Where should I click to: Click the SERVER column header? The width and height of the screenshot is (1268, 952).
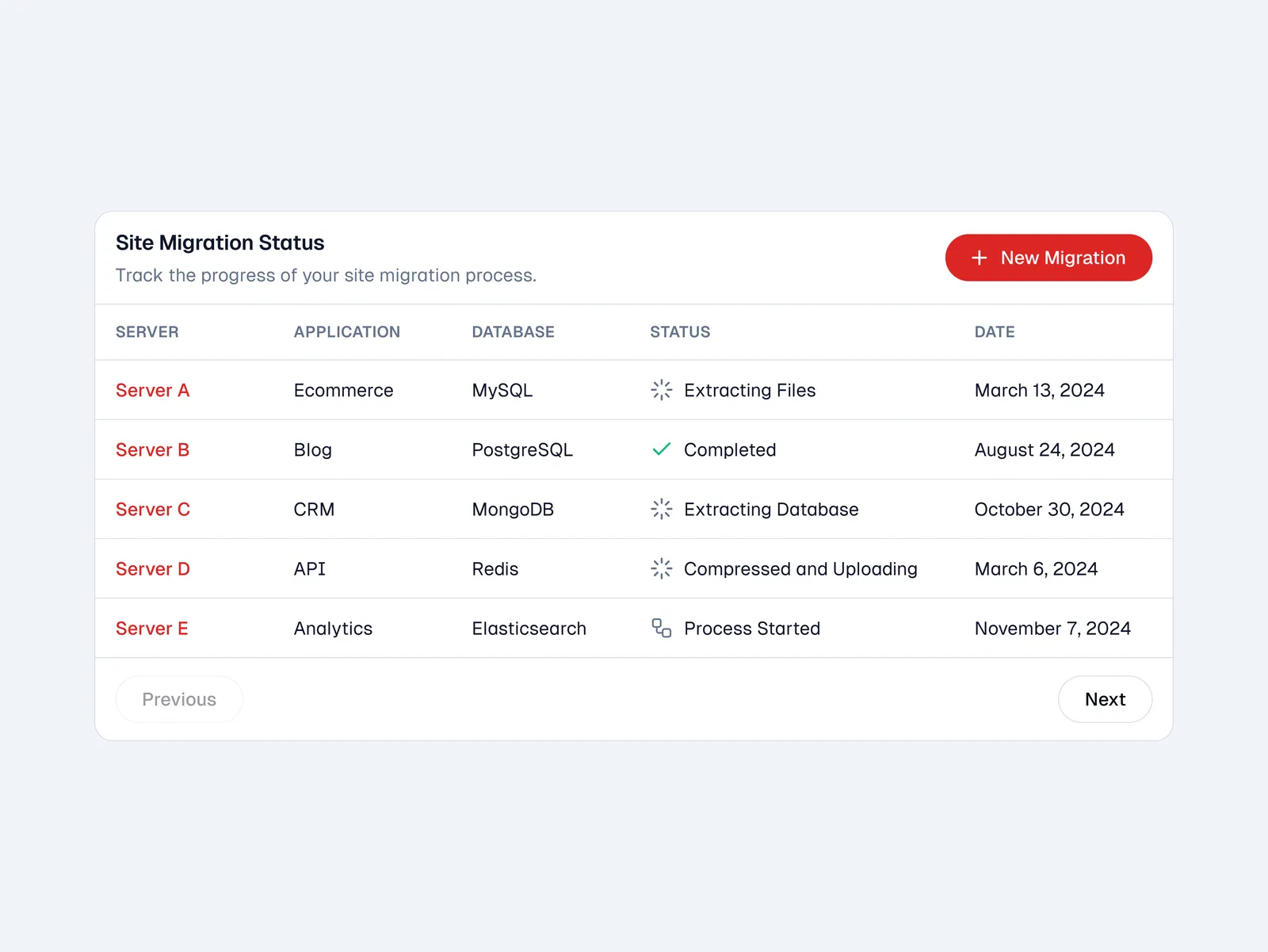tap(147, 332)
